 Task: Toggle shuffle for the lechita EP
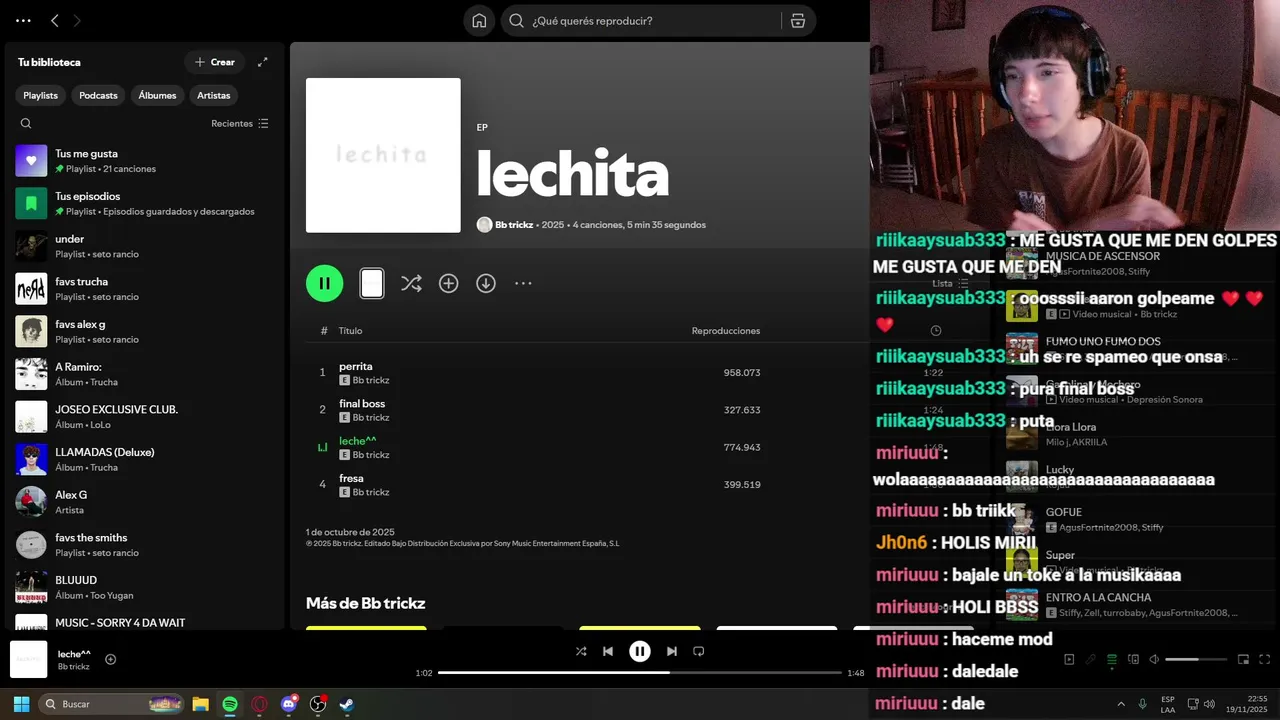click(x=411, y=283)
